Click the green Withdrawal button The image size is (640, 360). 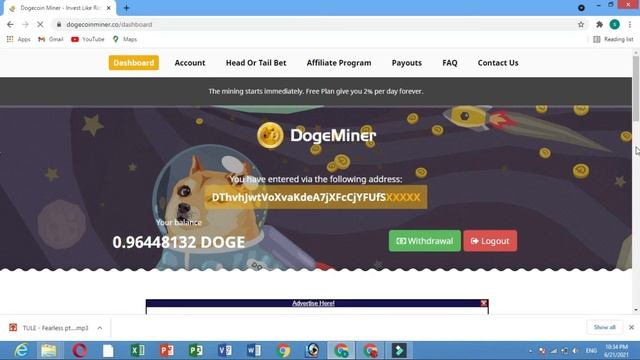[424, 241]
